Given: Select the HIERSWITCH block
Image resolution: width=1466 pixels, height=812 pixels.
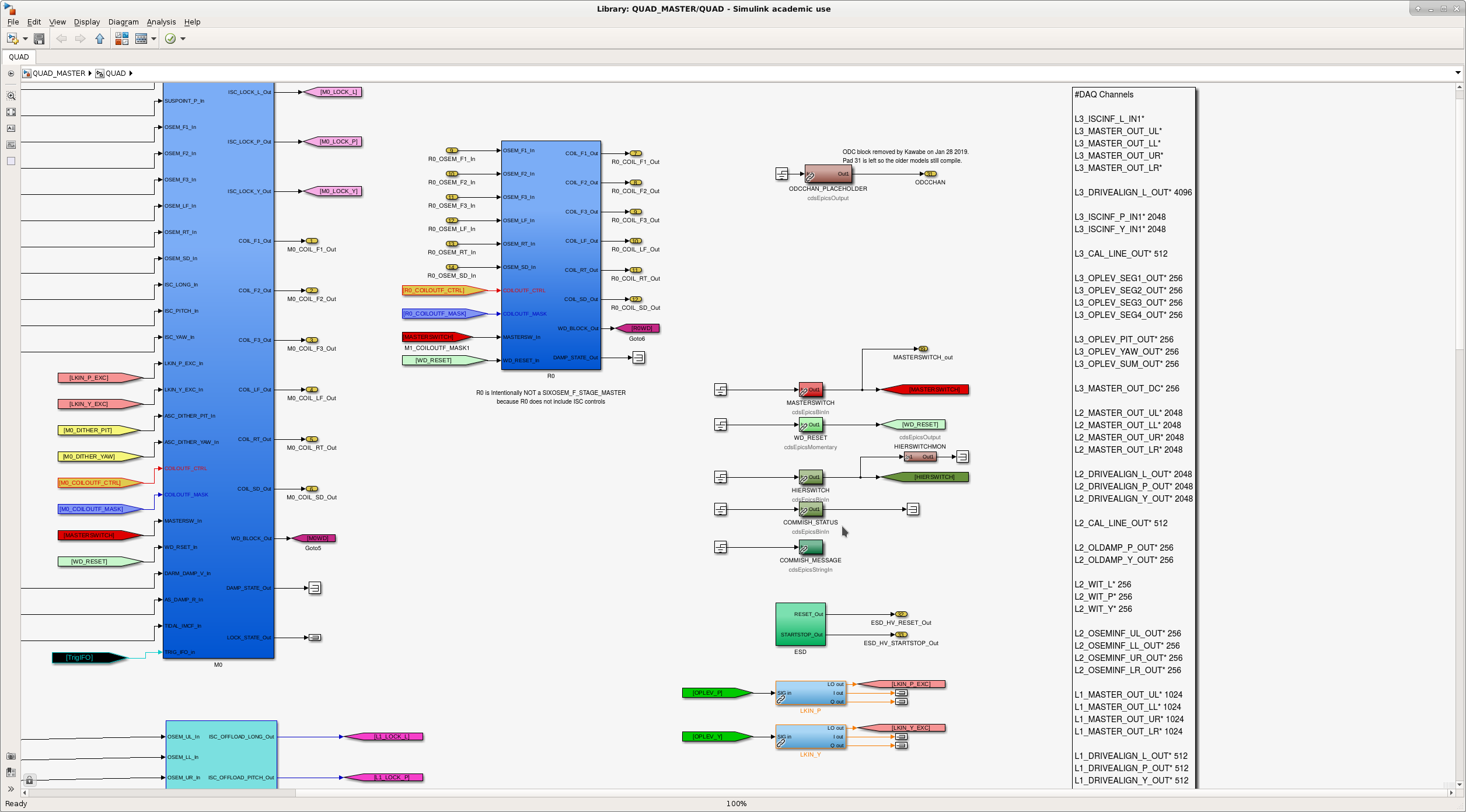Looking at the screenshot, I should point(811,477).
